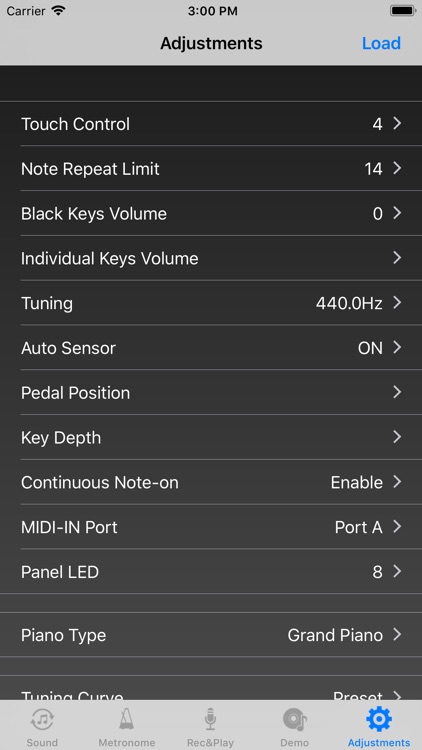
Task: Open Pedal Position settings
Action: tap(211, 393)
